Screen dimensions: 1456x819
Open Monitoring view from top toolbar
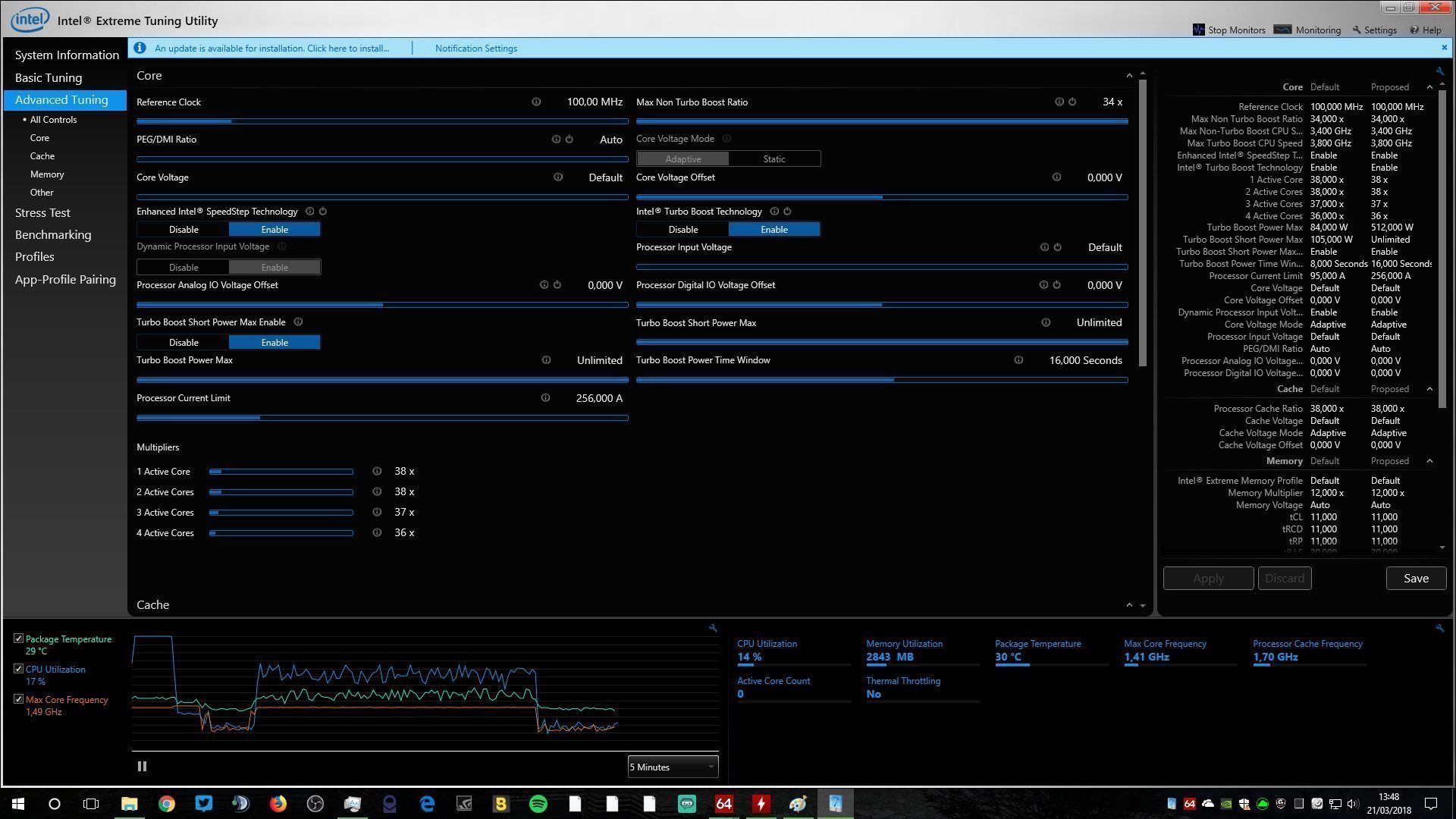(1308, 30)
